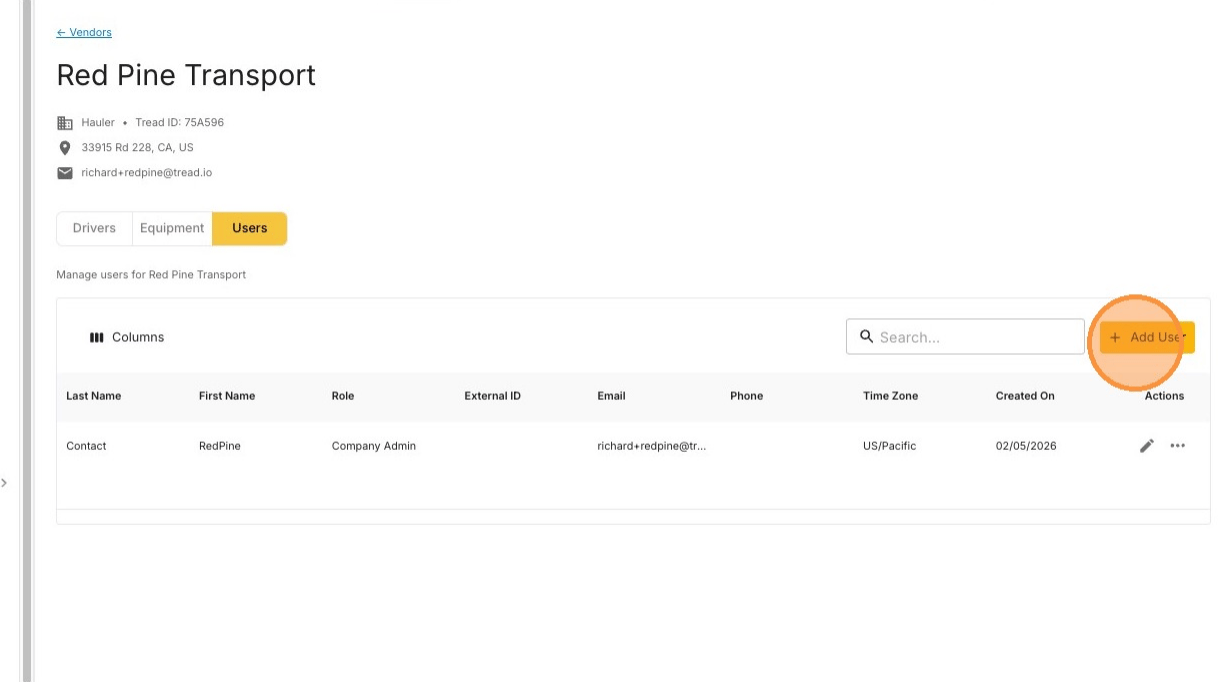Open more actions for RedPine Contact
The image size is (1222, 682).
click(x=1178, y=446)
